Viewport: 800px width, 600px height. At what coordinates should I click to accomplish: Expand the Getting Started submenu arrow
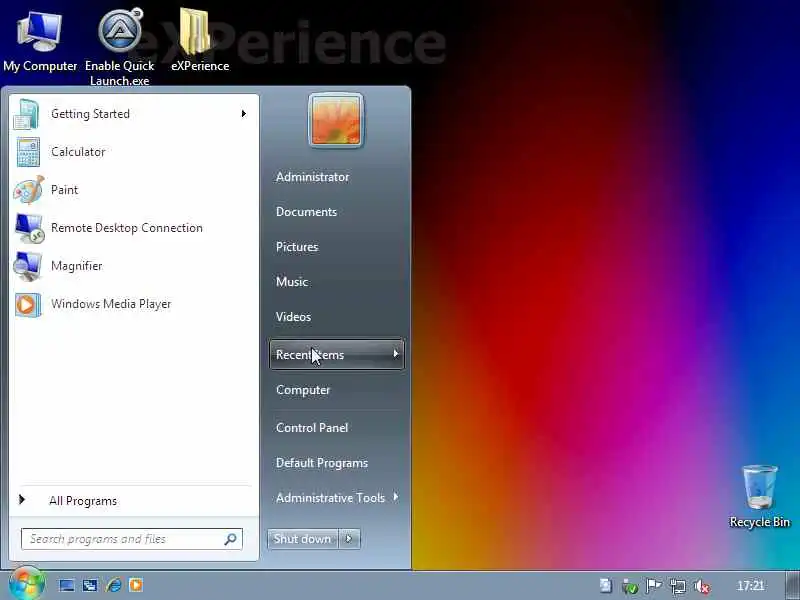(x=244, y=114)
